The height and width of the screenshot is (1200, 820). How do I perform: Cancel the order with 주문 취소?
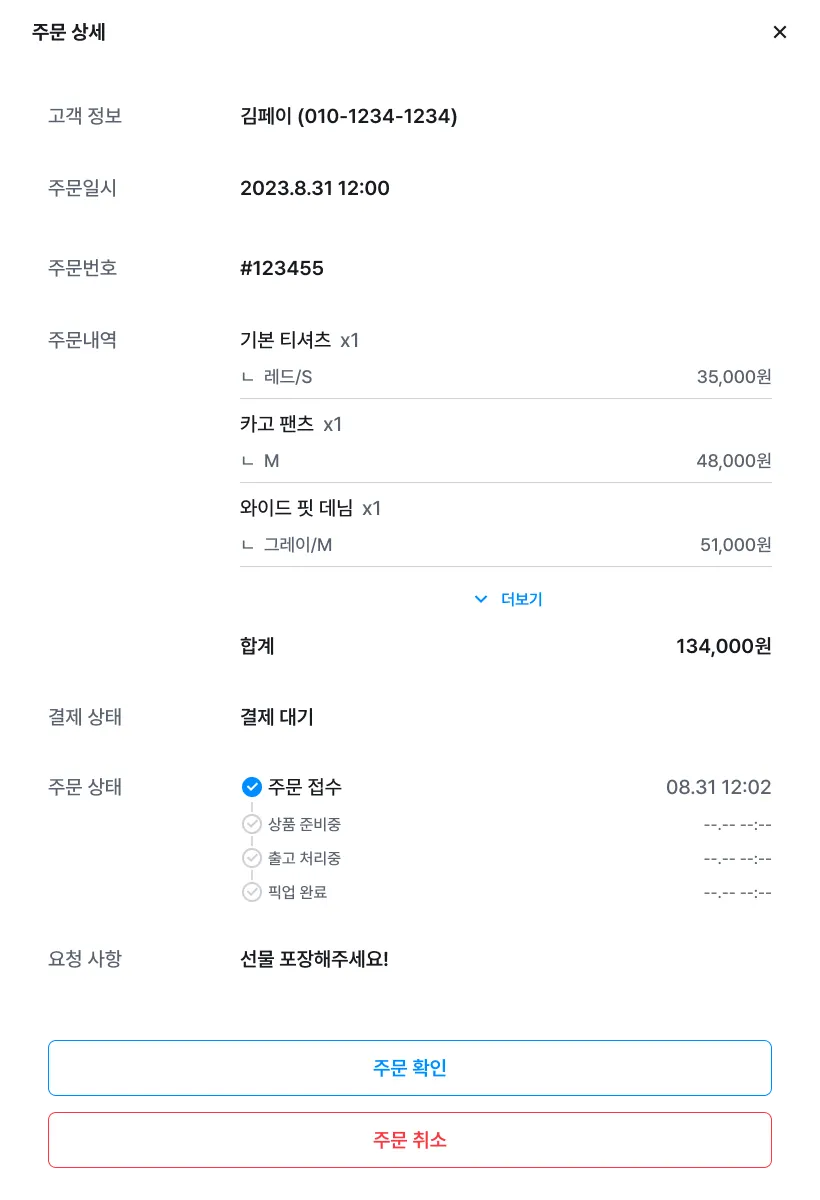coord(410,1140)
